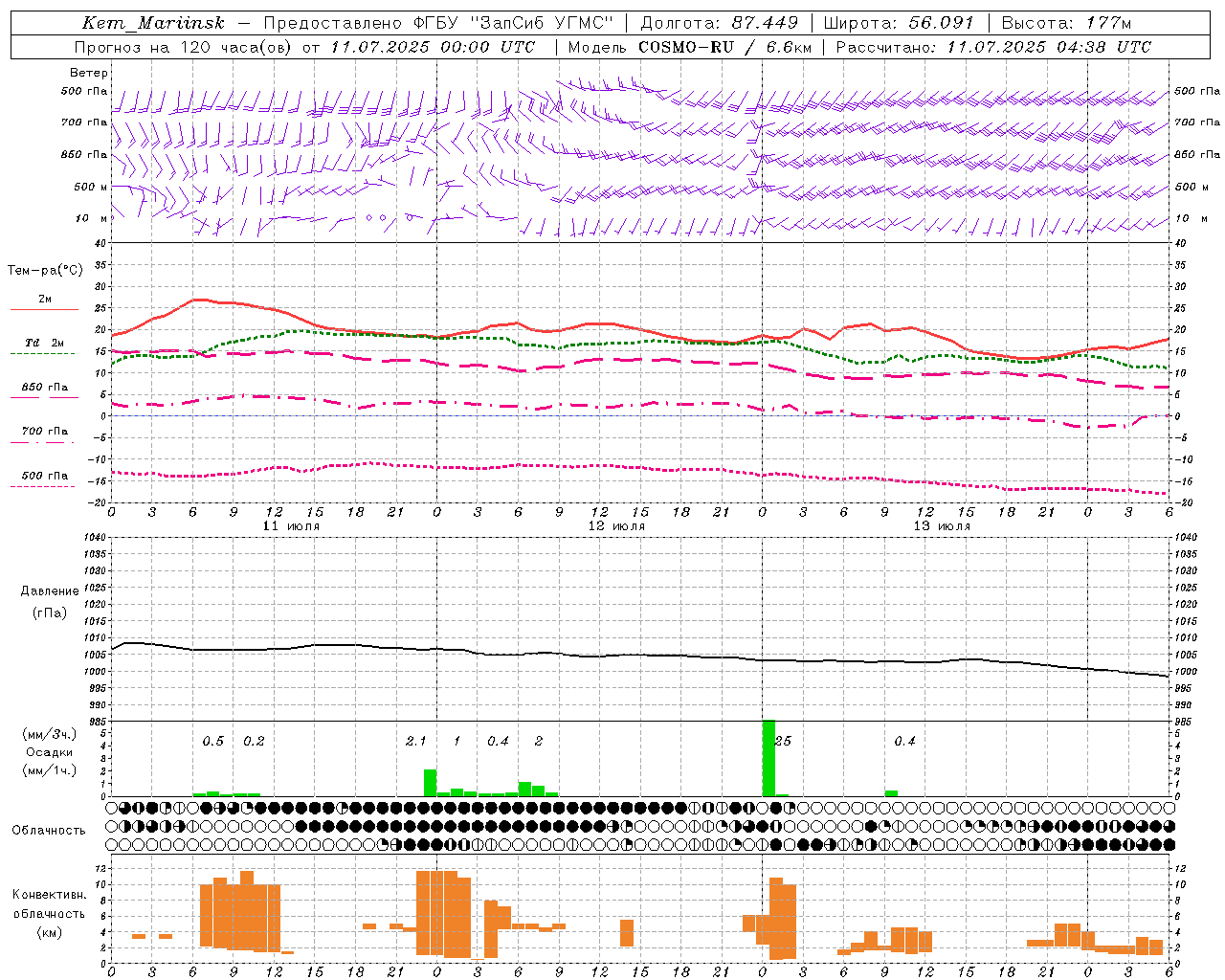Click the station name Kem_Mariinsk in the header
Viewport: 1225px width, 980px height.
pos(153,23)
